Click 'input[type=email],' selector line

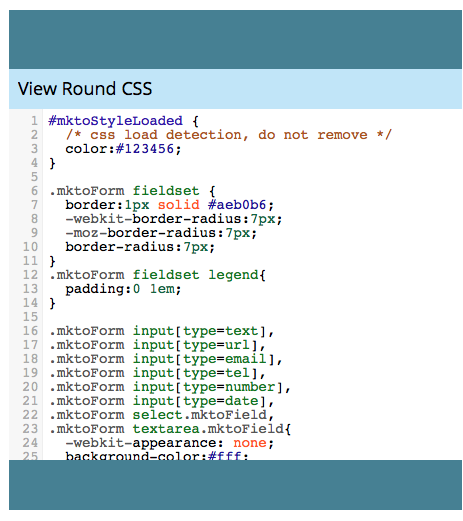coord(166,359)
